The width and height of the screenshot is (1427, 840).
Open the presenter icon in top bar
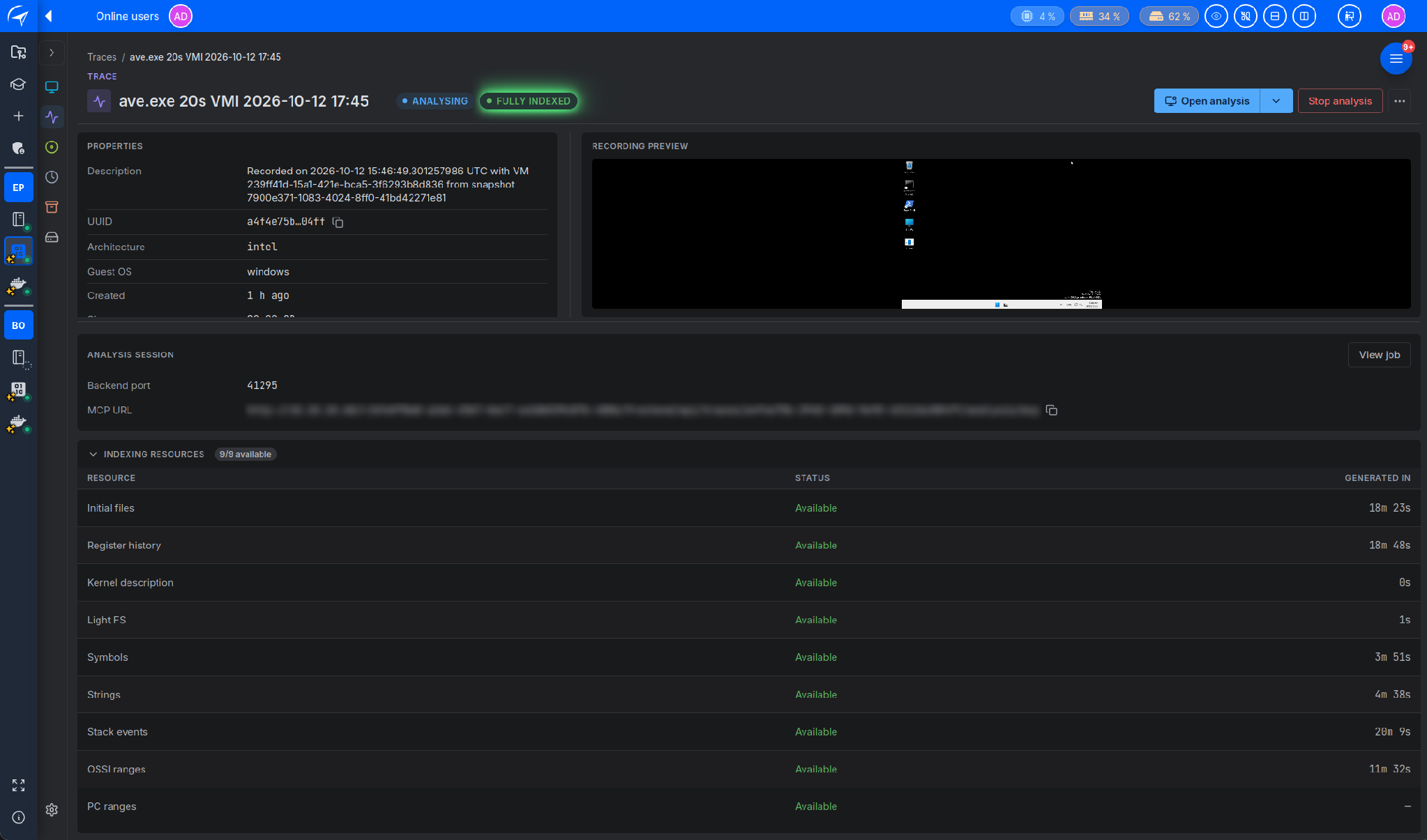pyautogui.click(x=1350, y=16)
